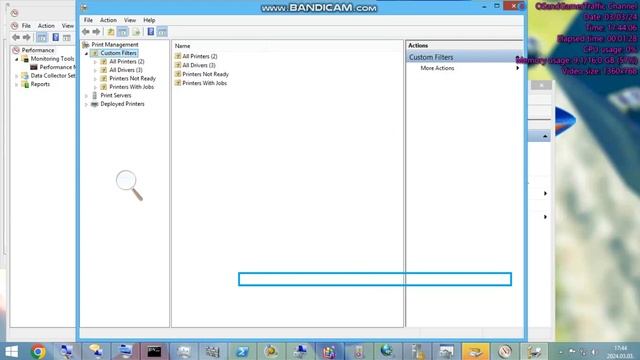This screenshot has height=360, width=640.
Task: Expand the All Drivers (3) tree arrow
Action: (x=96, y=71)
